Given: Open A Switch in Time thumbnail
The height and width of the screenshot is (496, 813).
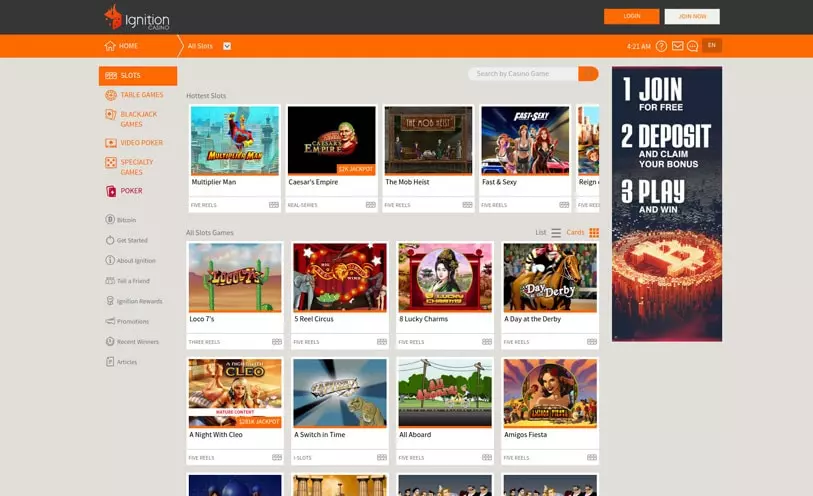Looking at the screenshot, I should (x=340, y=393).
